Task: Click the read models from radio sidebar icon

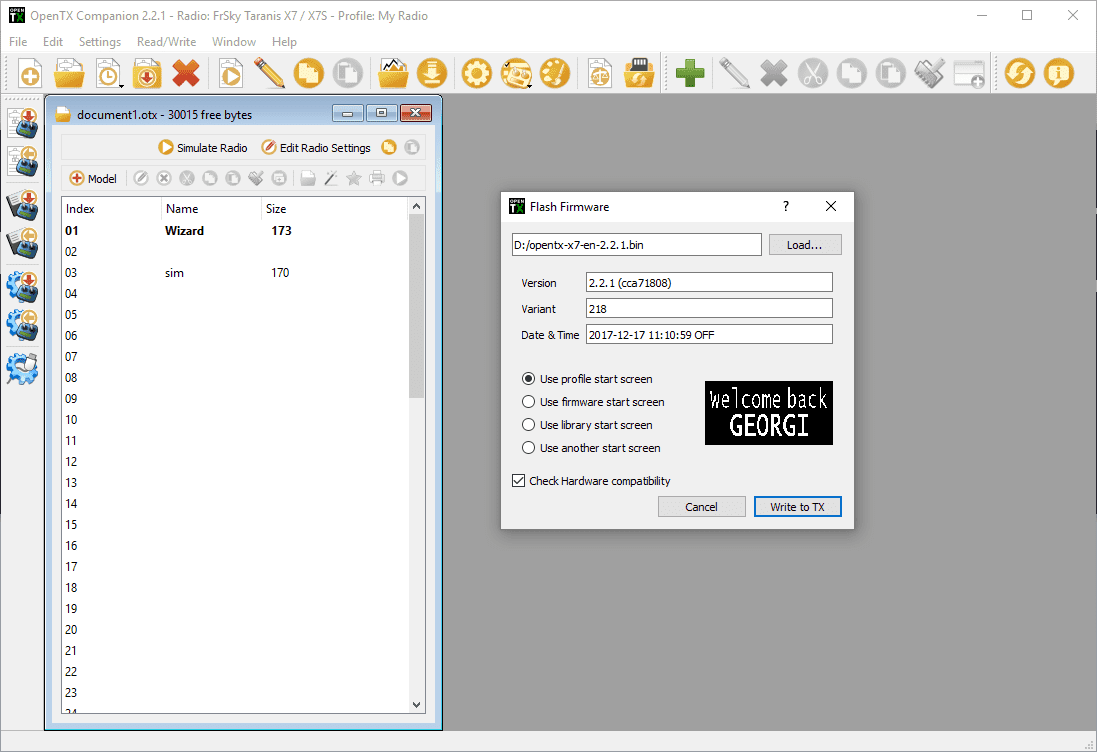Action: [22, 161]
